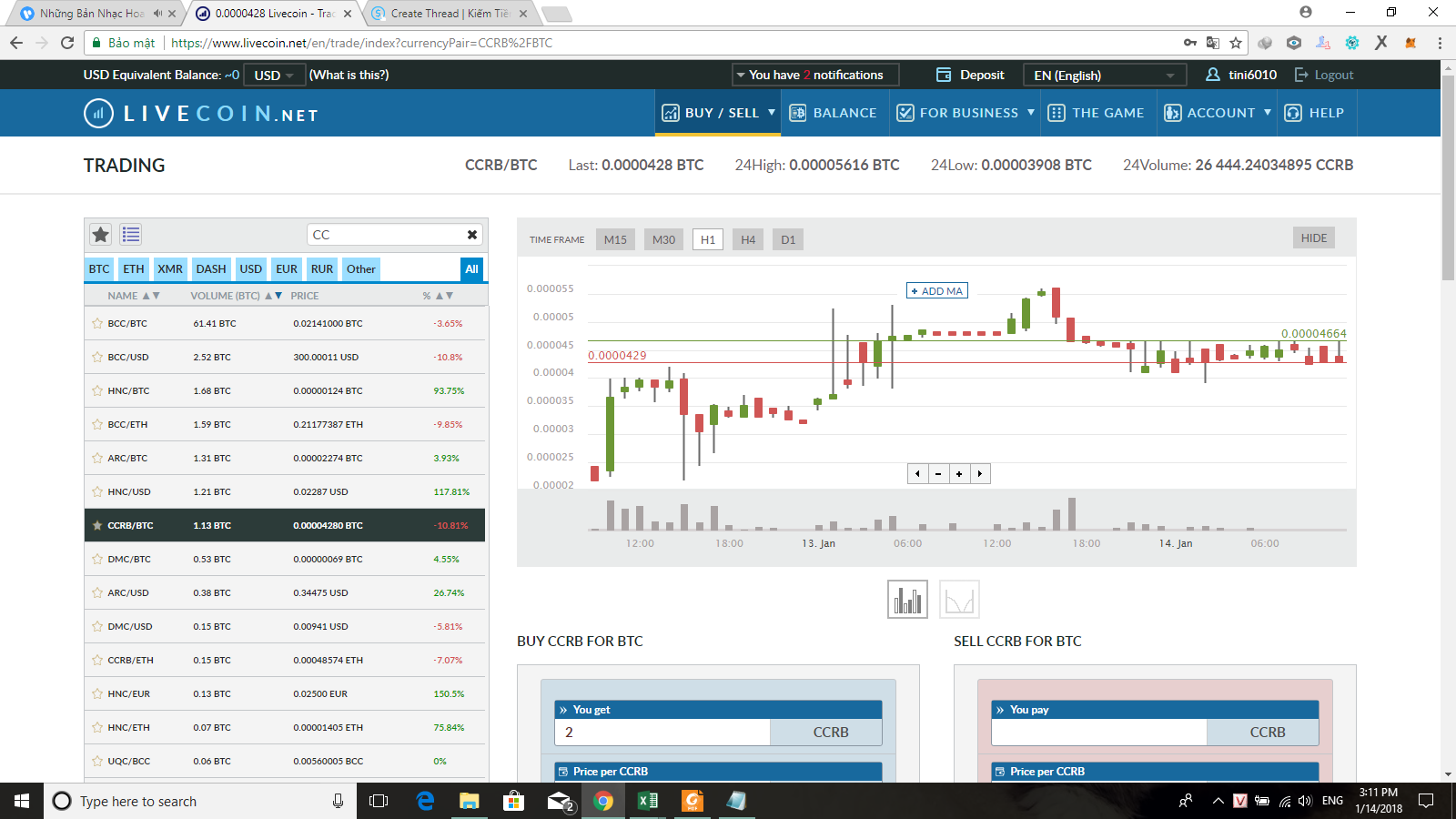Expand the FOR BUSINESS menu
Image resolution: width=1456 pixels, height=819 pixels.
[966, 113]
